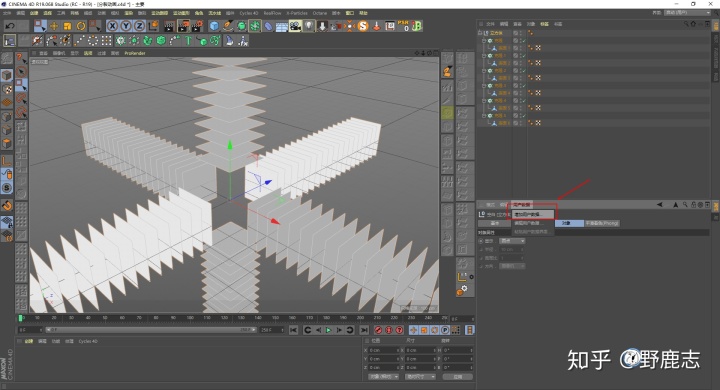Select the Move tool icon
The width and height of the screenshot is (720, 390).
click(54, 26)
